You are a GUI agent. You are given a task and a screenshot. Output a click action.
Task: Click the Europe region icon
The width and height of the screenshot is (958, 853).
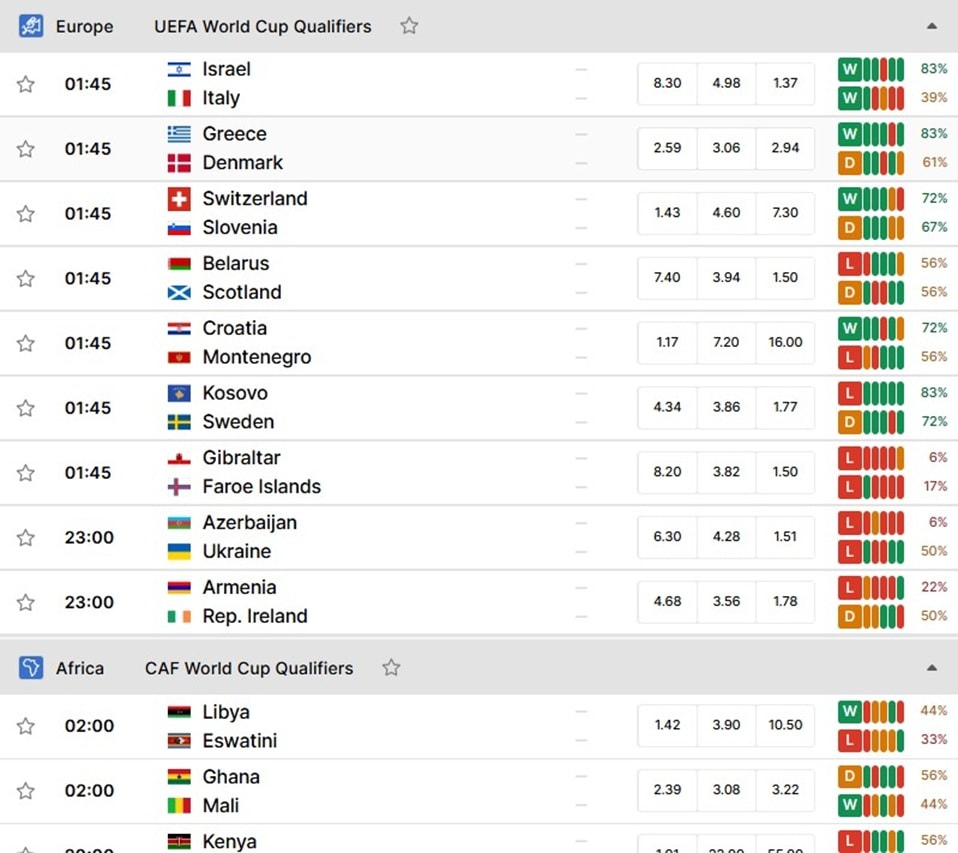click(31, 26)
